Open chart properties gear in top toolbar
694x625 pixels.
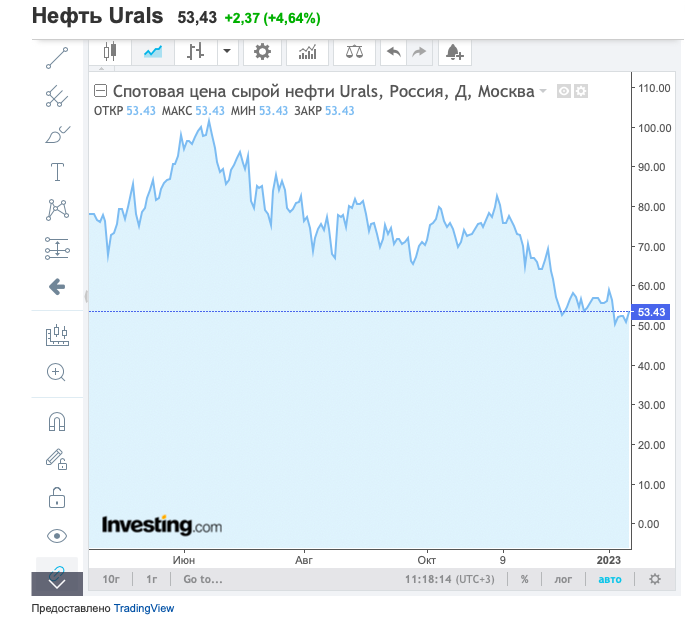[x=262, y=51]
